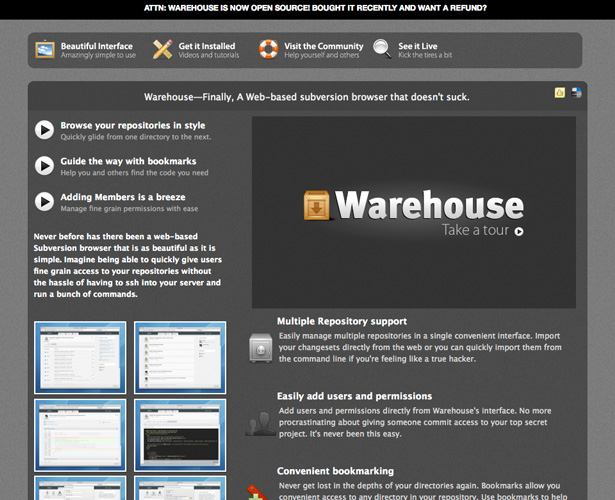Click 'Quickly glide from one directory' subtitle
615x500 pixels.
coord(136,137)
